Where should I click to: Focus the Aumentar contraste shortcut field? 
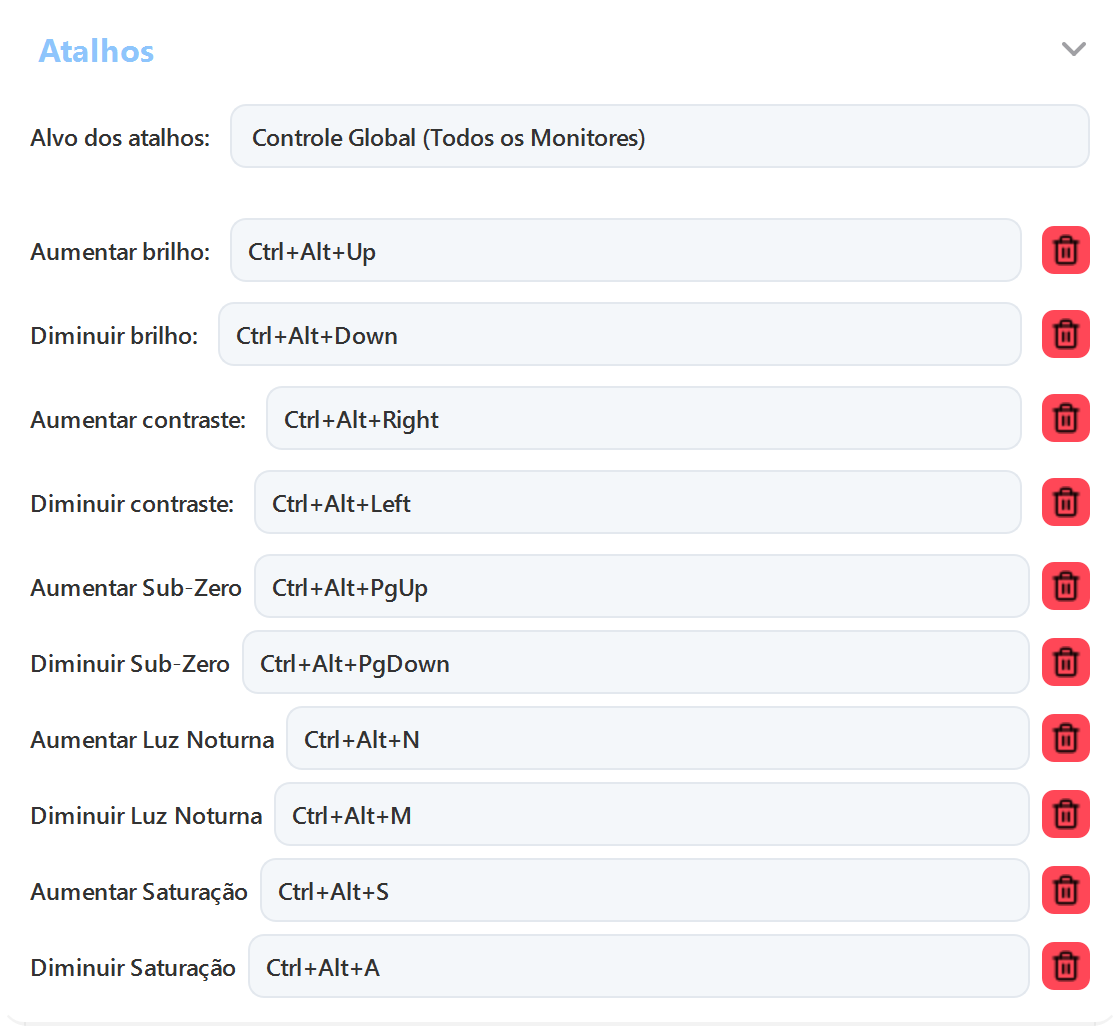point(644,418)
